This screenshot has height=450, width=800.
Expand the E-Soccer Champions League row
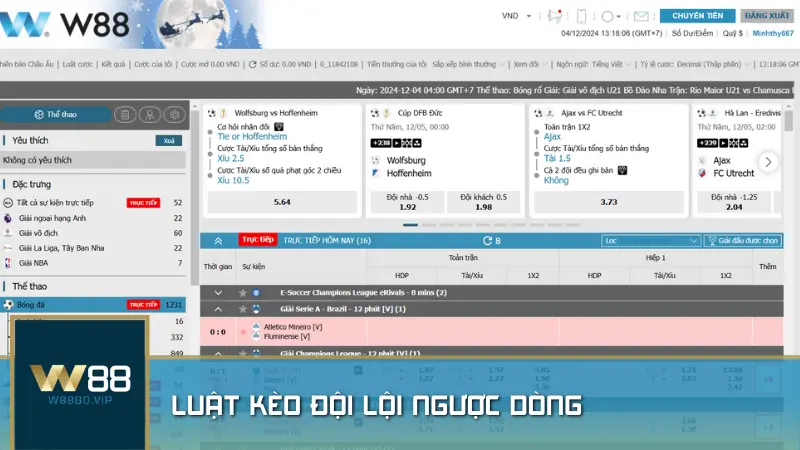coord(218,292)
